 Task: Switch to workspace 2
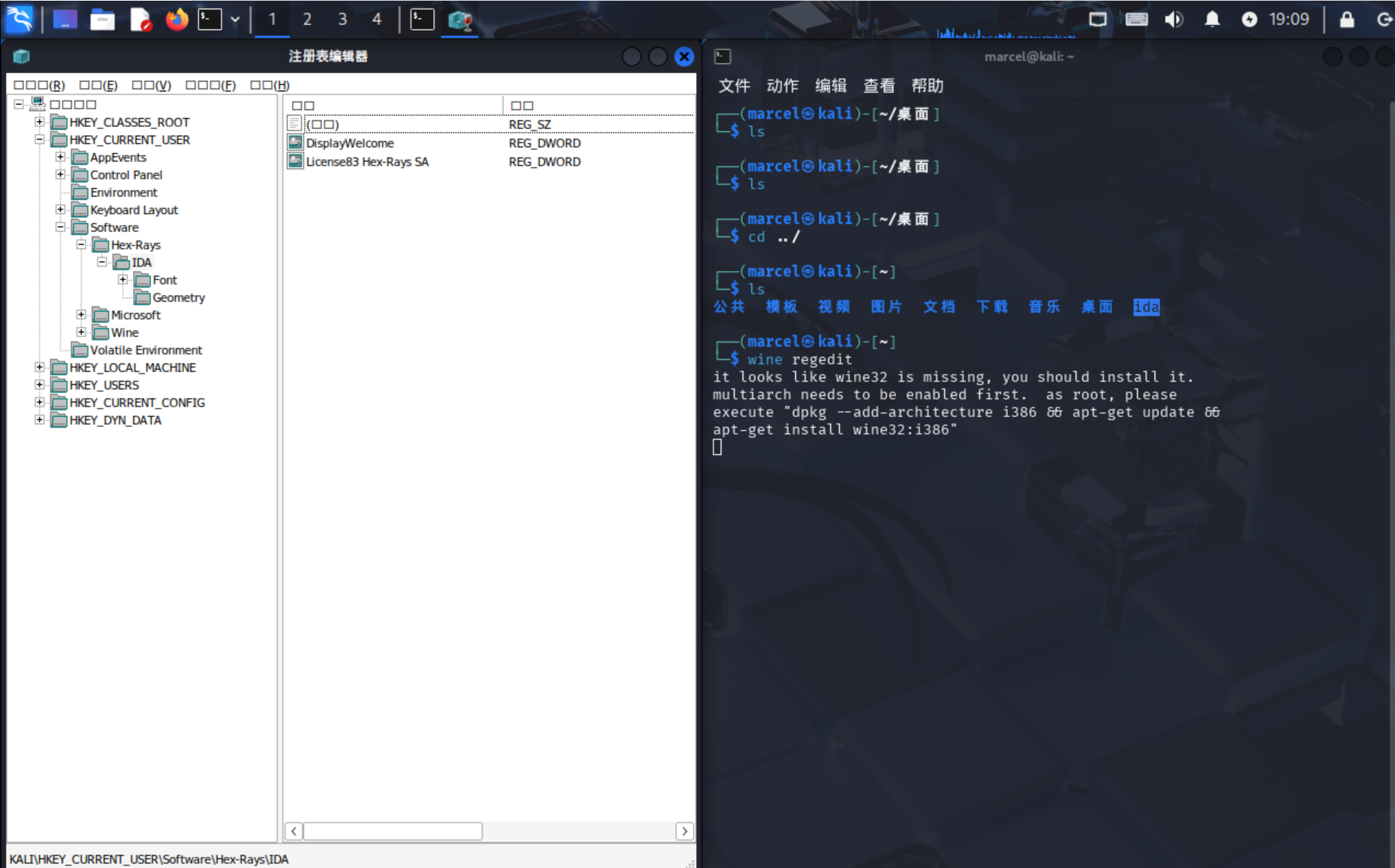pos(307,19)
